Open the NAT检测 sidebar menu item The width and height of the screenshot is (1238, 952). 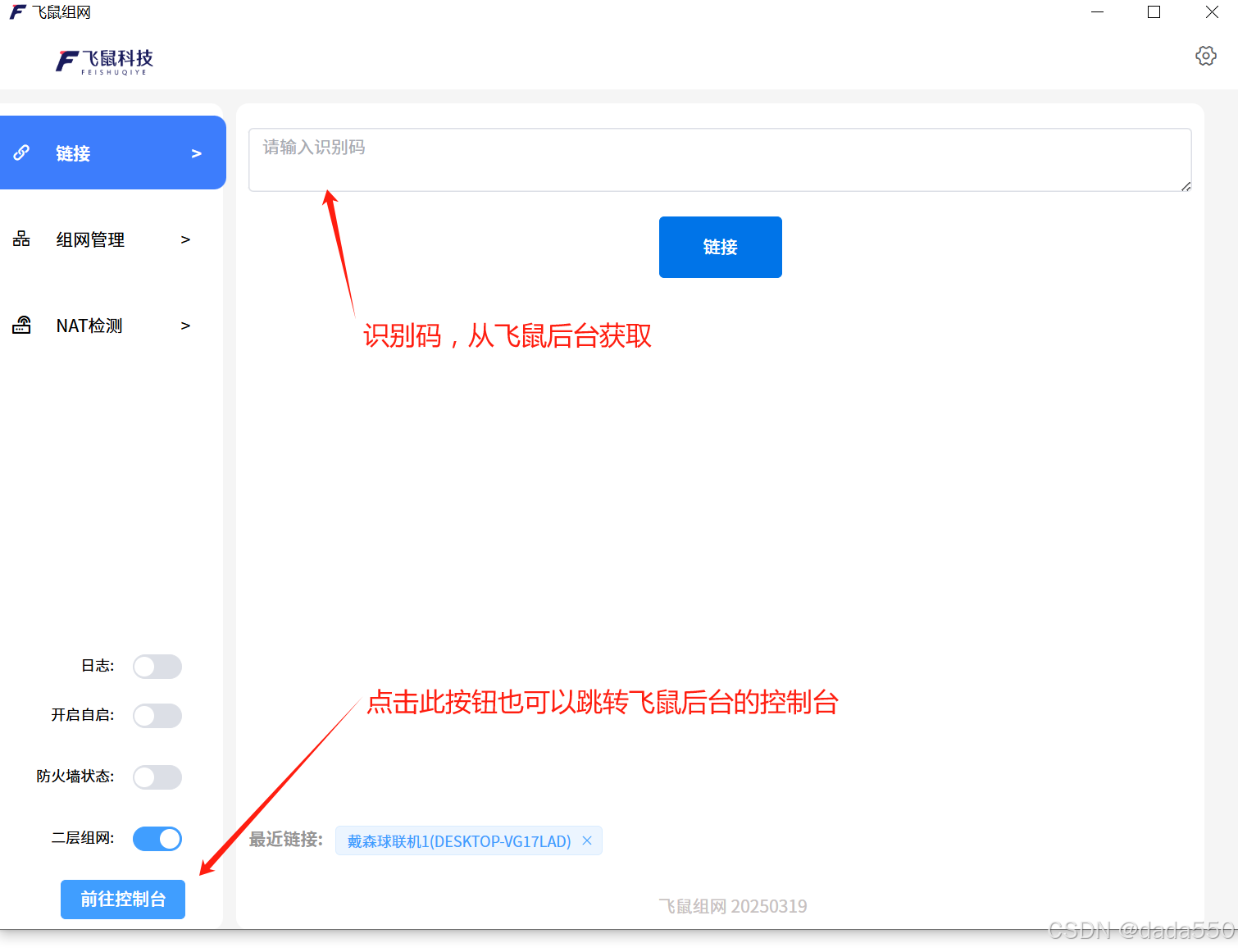tap(112, 325)
